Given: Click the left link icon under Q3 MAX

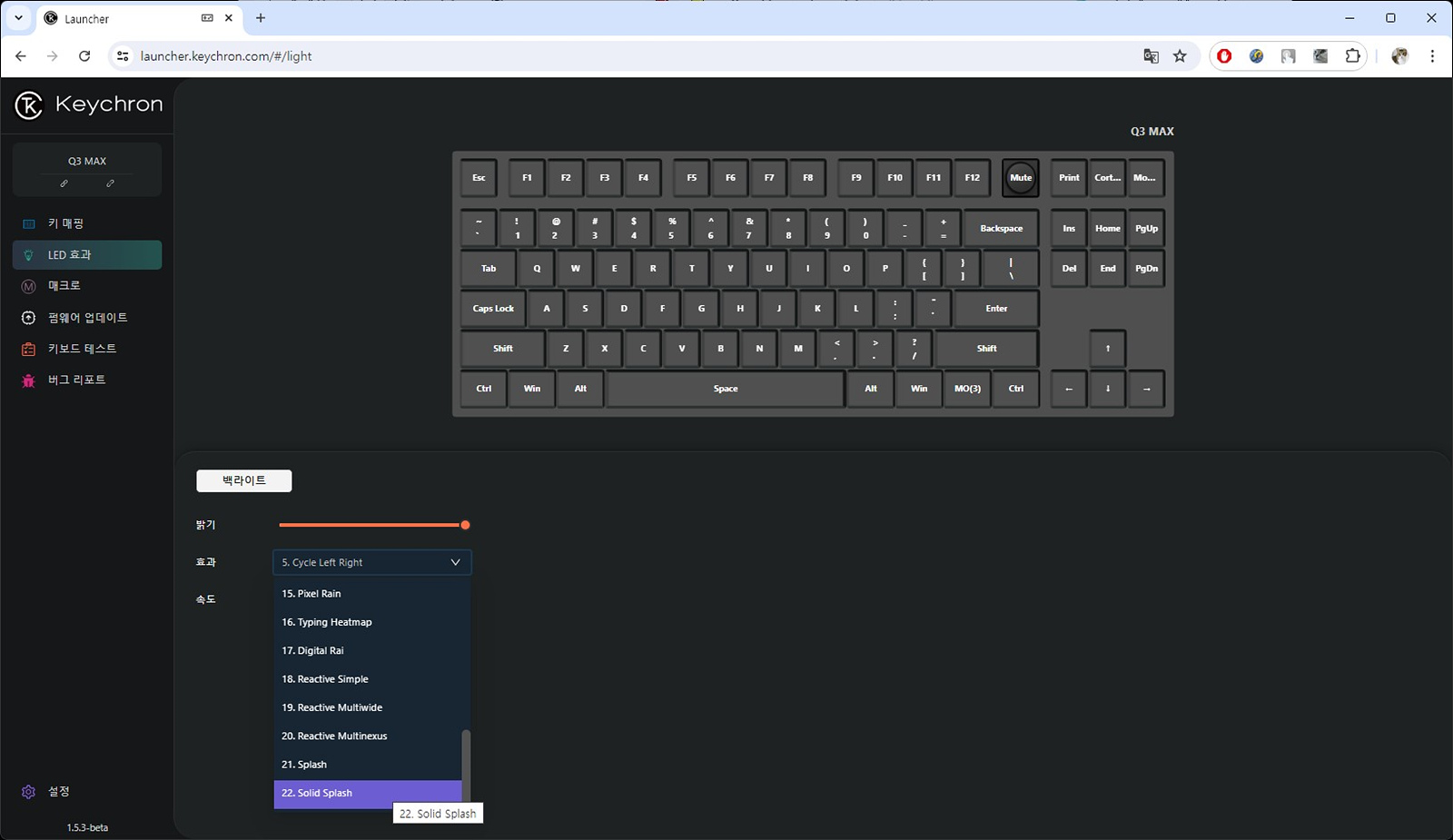Looking at the screenshot, I should 64,183.
